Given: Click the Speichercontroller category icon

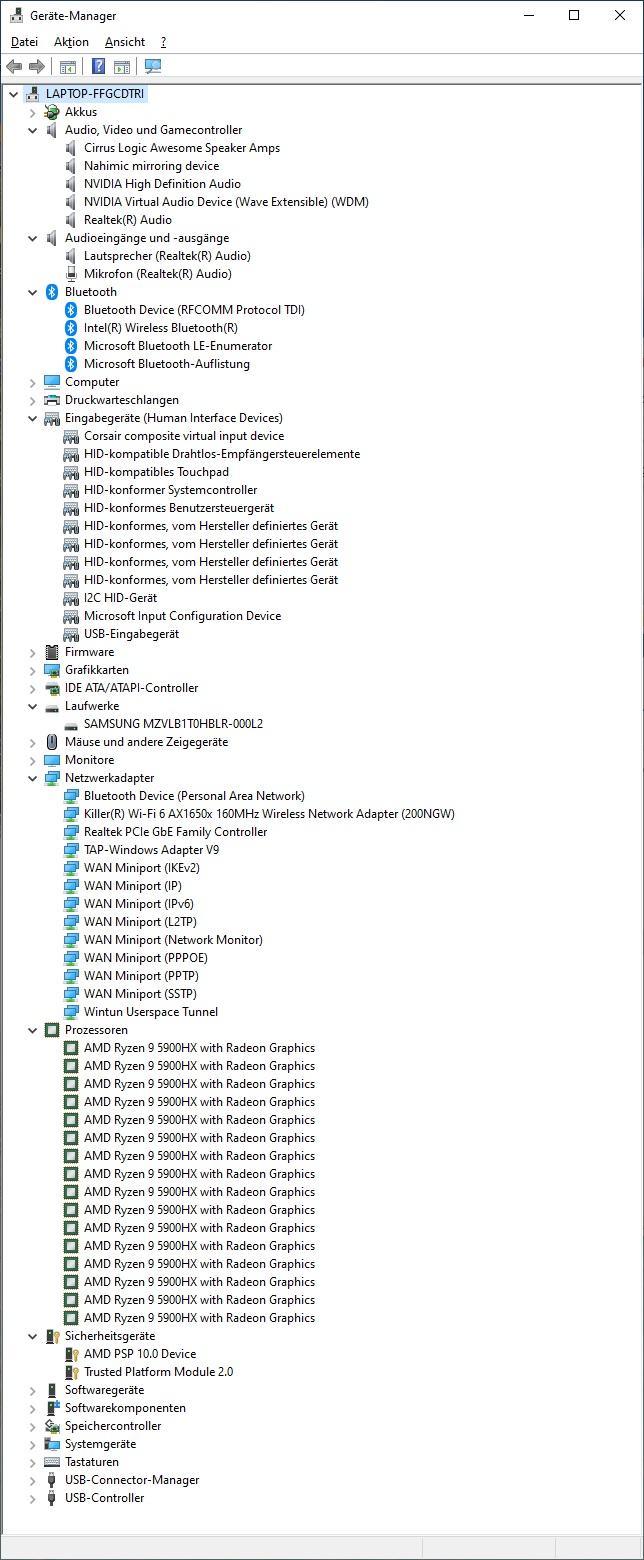Looking at the screenshot, I should [52, 1426].
